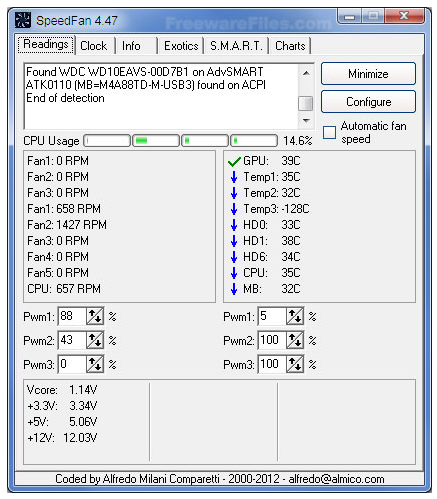Click the blue down arrow beside Temp3
This screenshot has height=499, width=437.
pyautogui.click(x=234, y=209)
